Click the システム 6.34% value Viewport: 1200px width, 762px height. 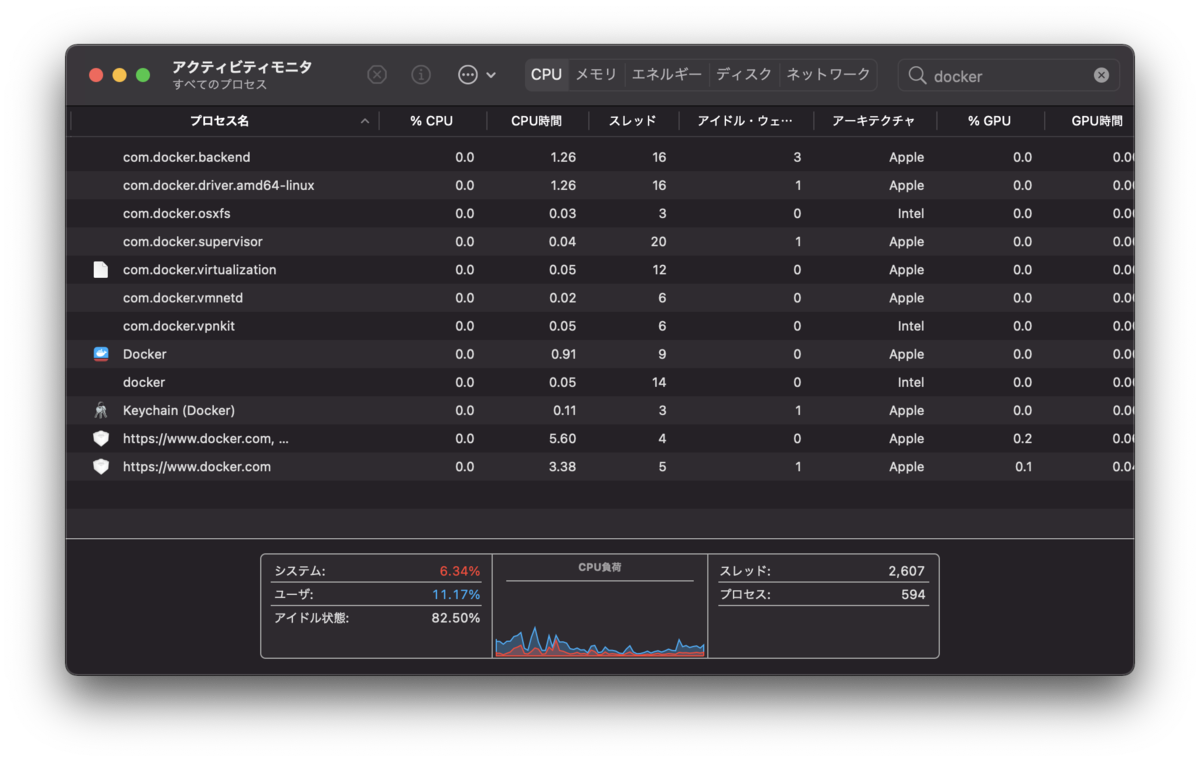click(x=459, y=571)
